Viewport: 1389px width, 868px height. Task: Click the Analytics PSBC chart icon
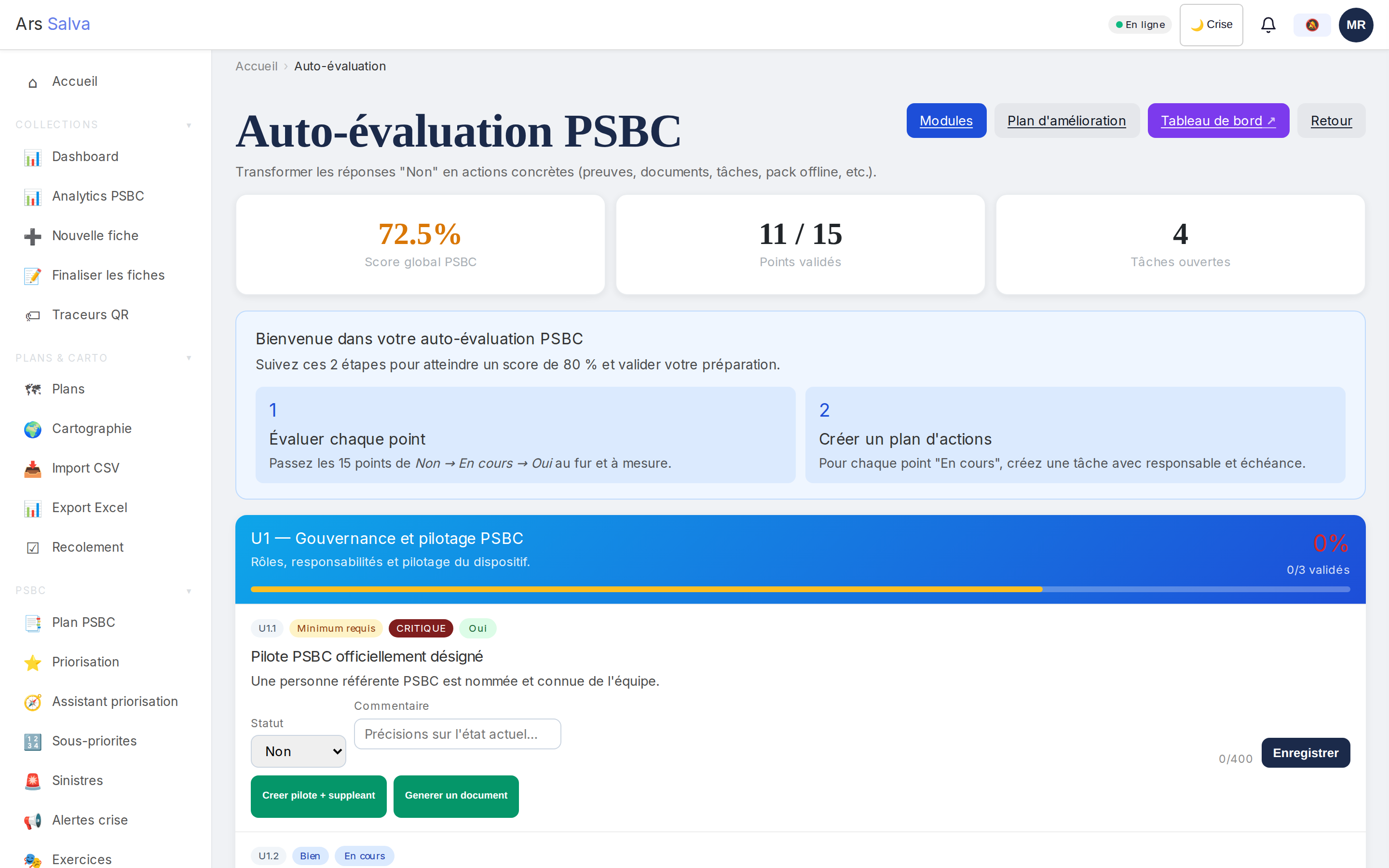(33, 197)
